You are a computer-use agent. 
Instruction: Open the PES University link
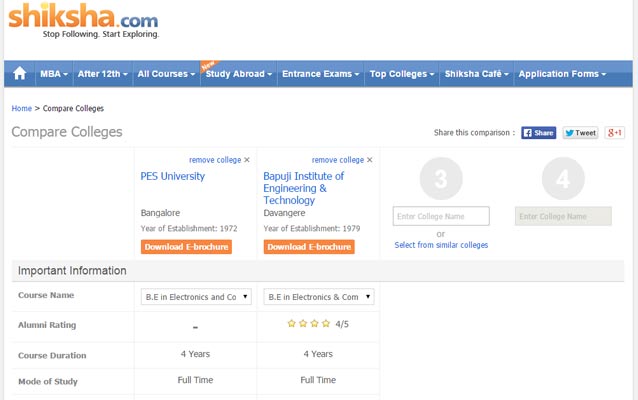[173, 176]
